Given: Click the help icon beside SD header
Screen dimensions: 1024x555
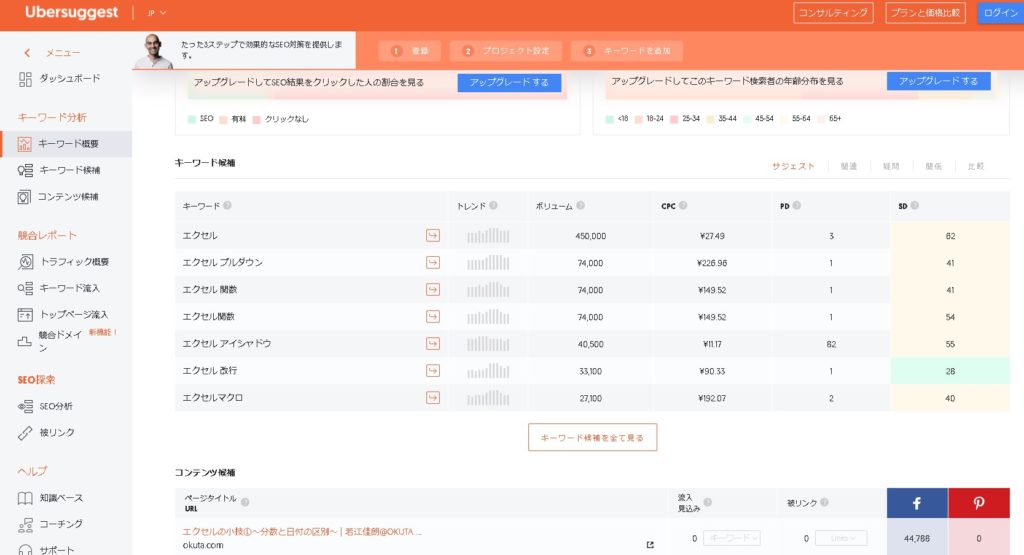Looking at the screenshot, I should (x=915, y=206).
